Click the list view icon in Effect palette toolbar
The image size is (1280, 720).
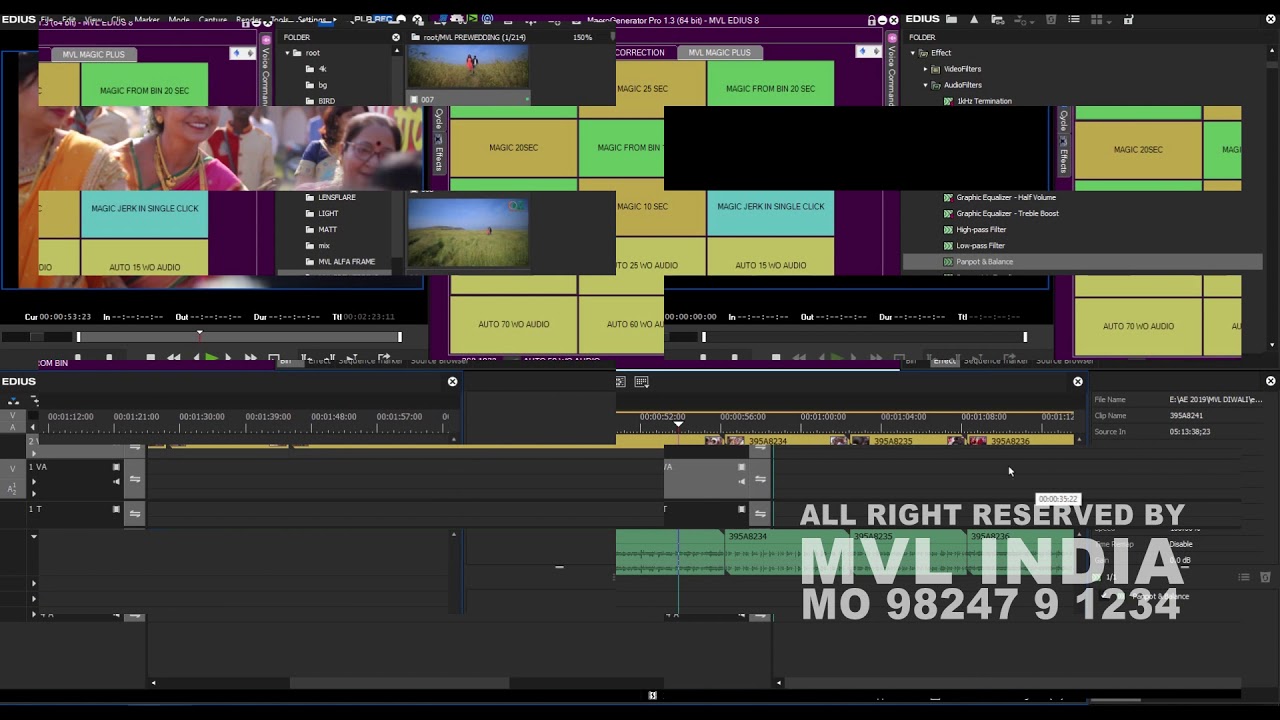click(1073, 19)
